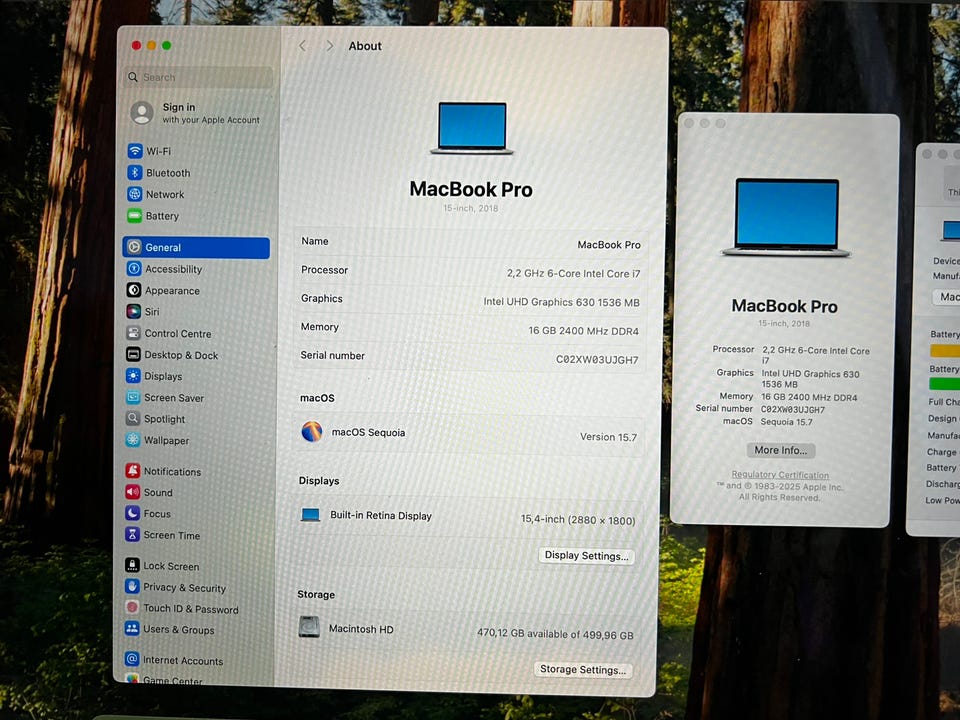
Task: Go back with the left chevron
Action: (x=302, y=46)
